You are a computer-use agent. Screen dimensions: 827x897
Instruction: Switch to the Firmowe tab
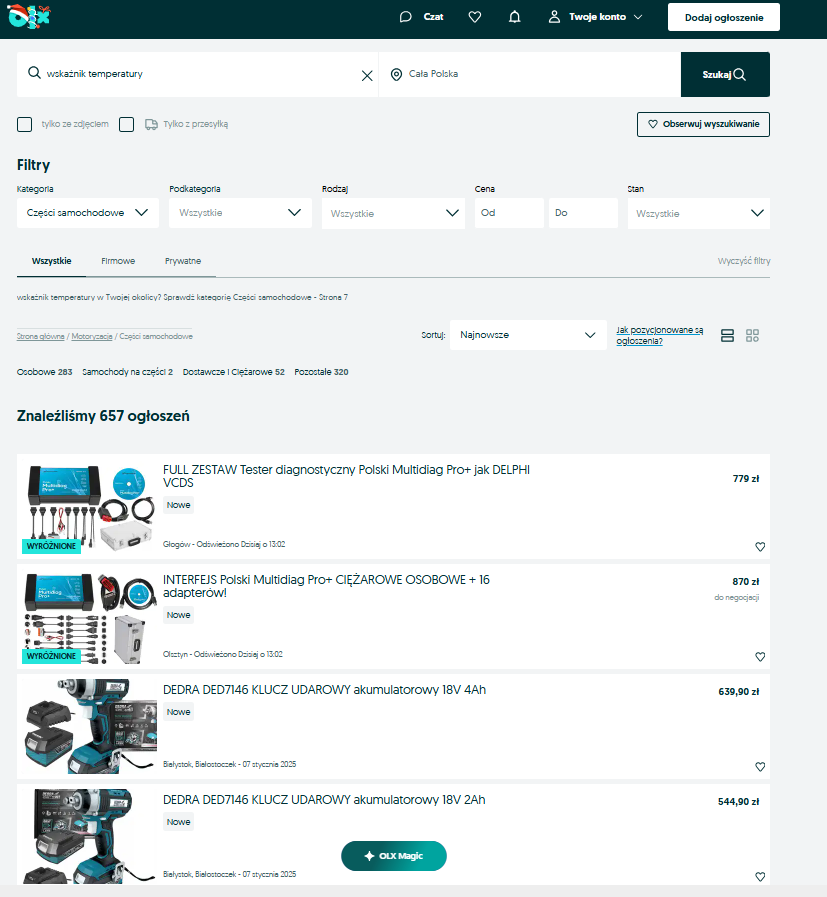click(x=118, y=261)
